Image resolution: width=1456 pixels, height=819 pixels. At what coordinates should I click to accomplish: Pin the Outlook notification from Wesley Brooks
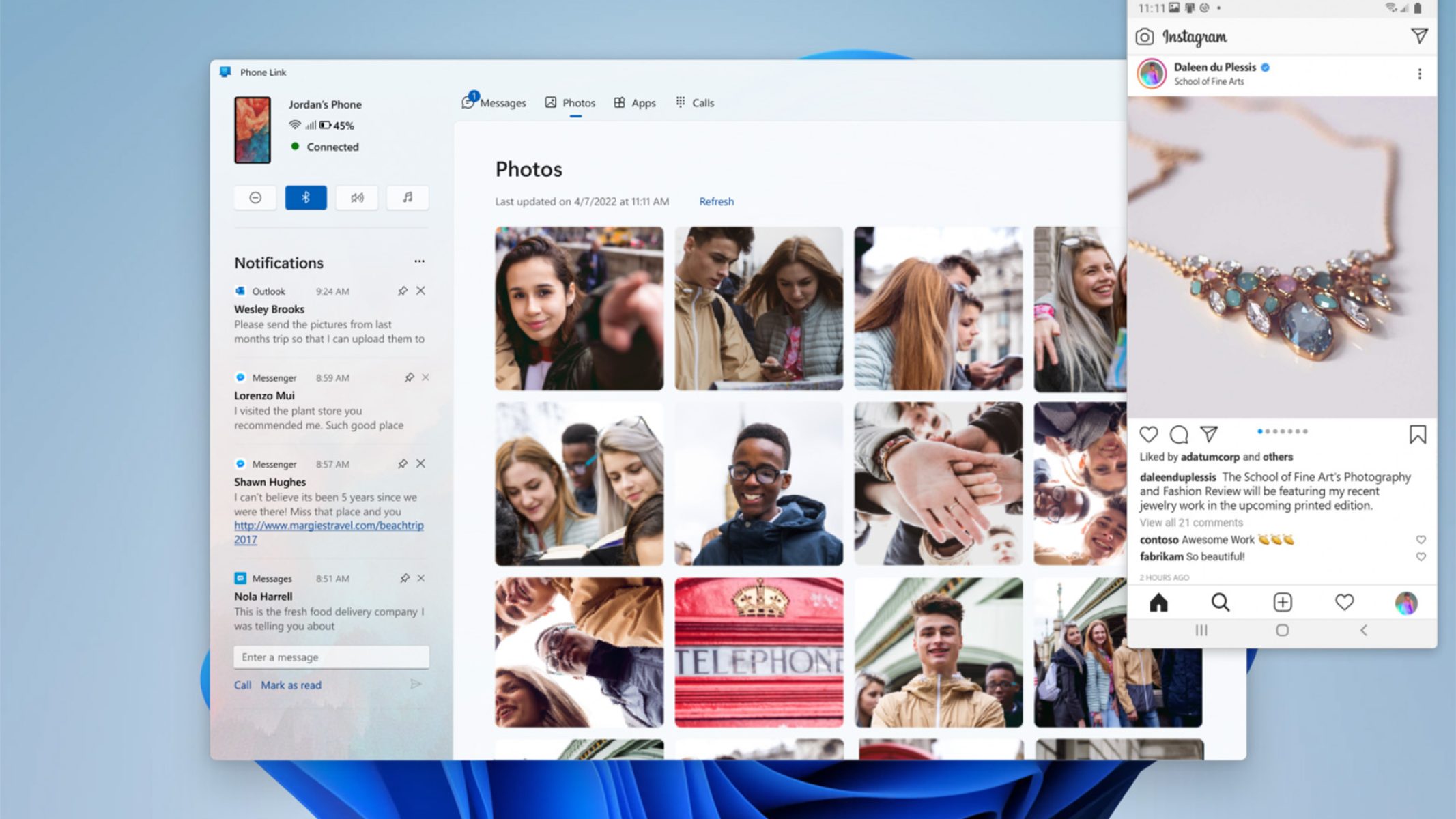point(403,291)
